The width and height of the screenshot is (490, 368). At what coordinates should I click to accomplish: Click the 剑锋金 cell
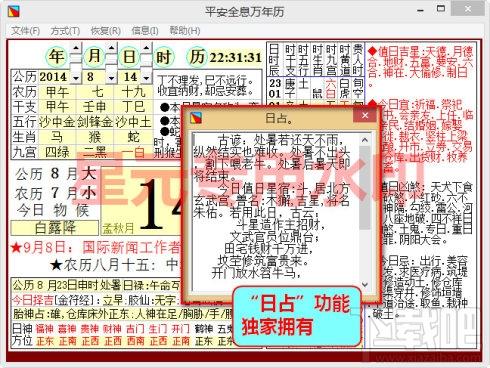[x=95, y=122]
